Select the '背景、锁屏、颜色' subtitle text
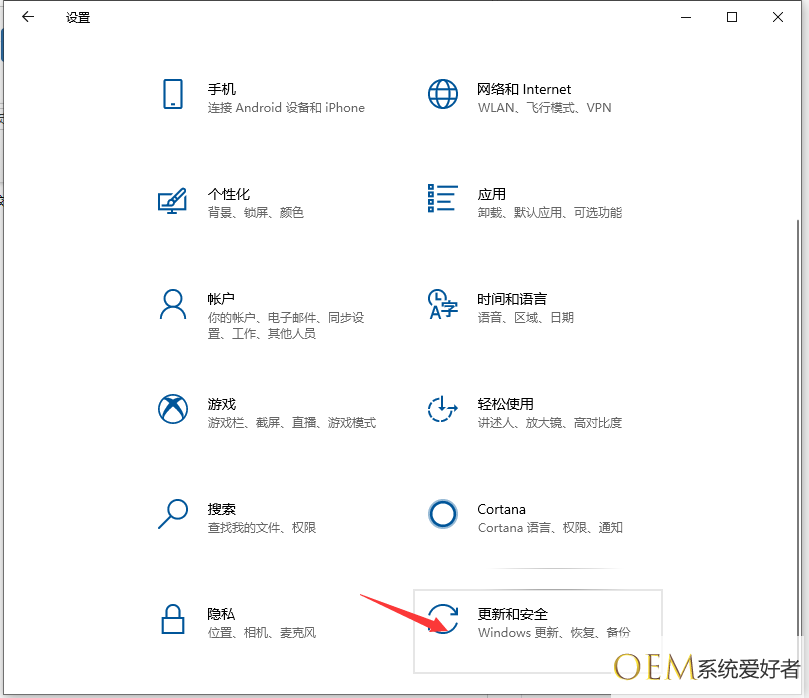Screen dimensions: 809x698 255,213
